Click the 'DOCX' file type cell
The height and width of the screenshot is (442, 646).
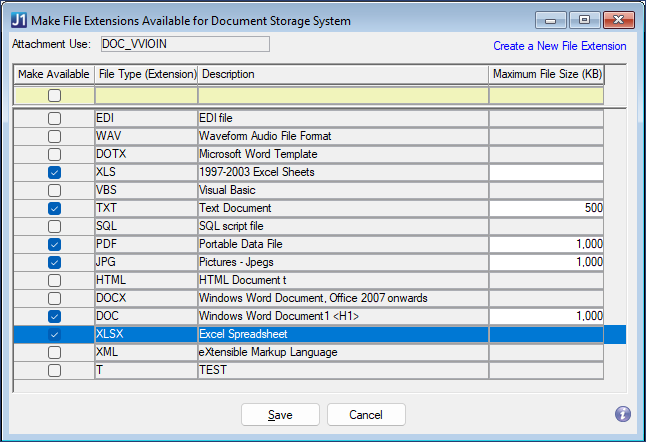(146, 298)
